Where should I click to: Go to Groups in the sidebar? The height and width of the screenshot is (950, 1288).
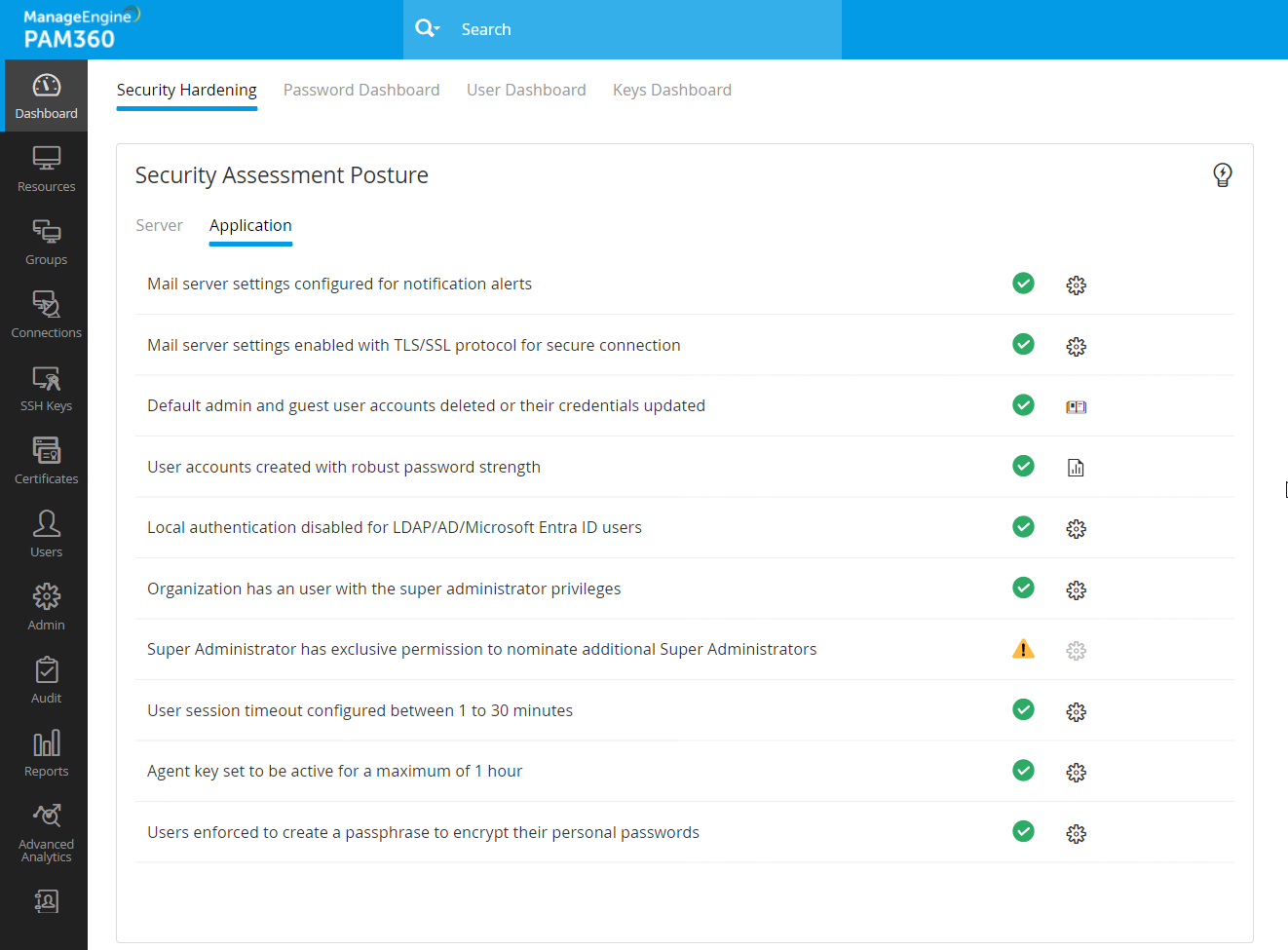(x=46, y=242)
